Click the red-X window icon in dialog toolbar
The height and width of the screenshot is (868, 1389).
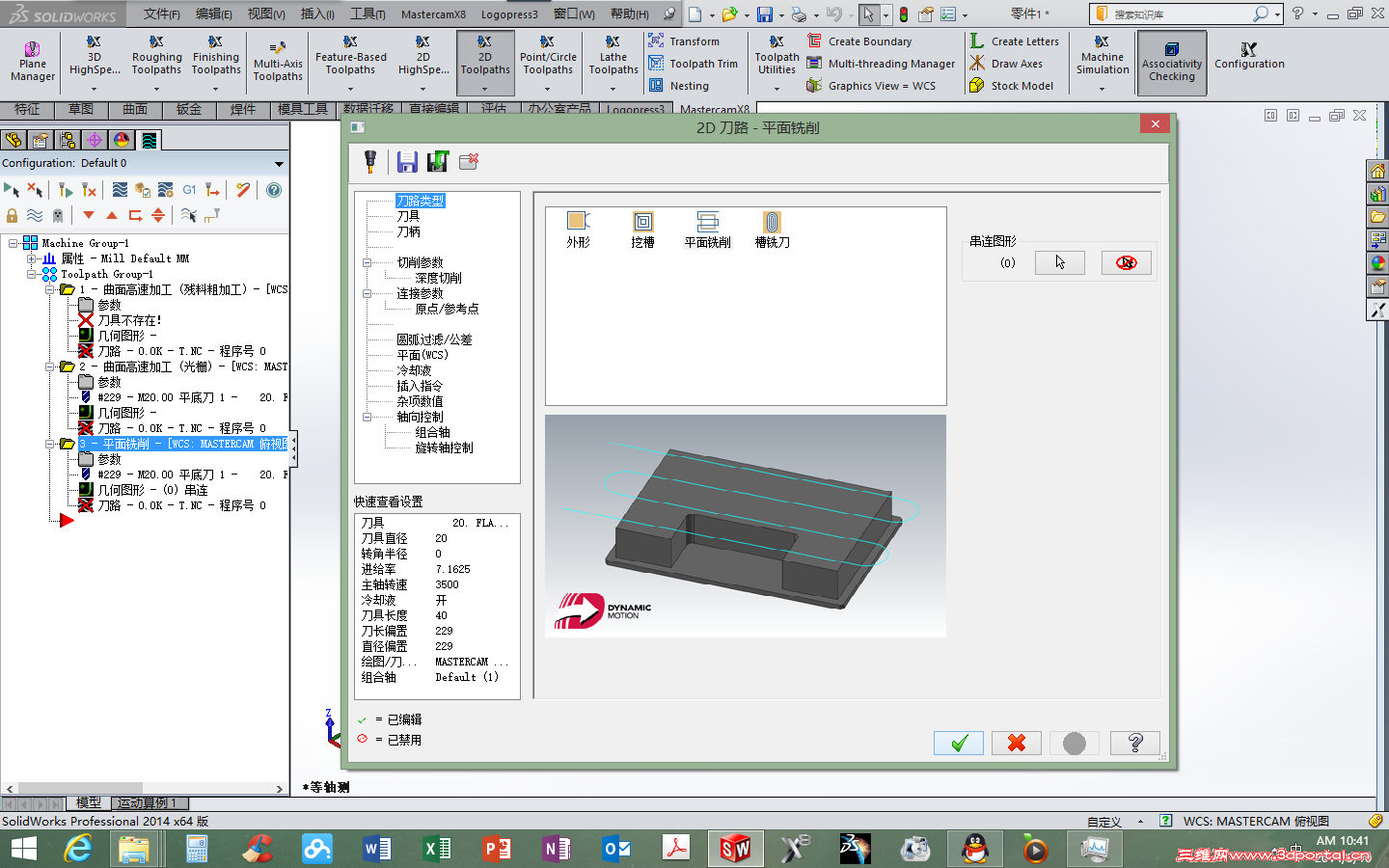(469, 162)
